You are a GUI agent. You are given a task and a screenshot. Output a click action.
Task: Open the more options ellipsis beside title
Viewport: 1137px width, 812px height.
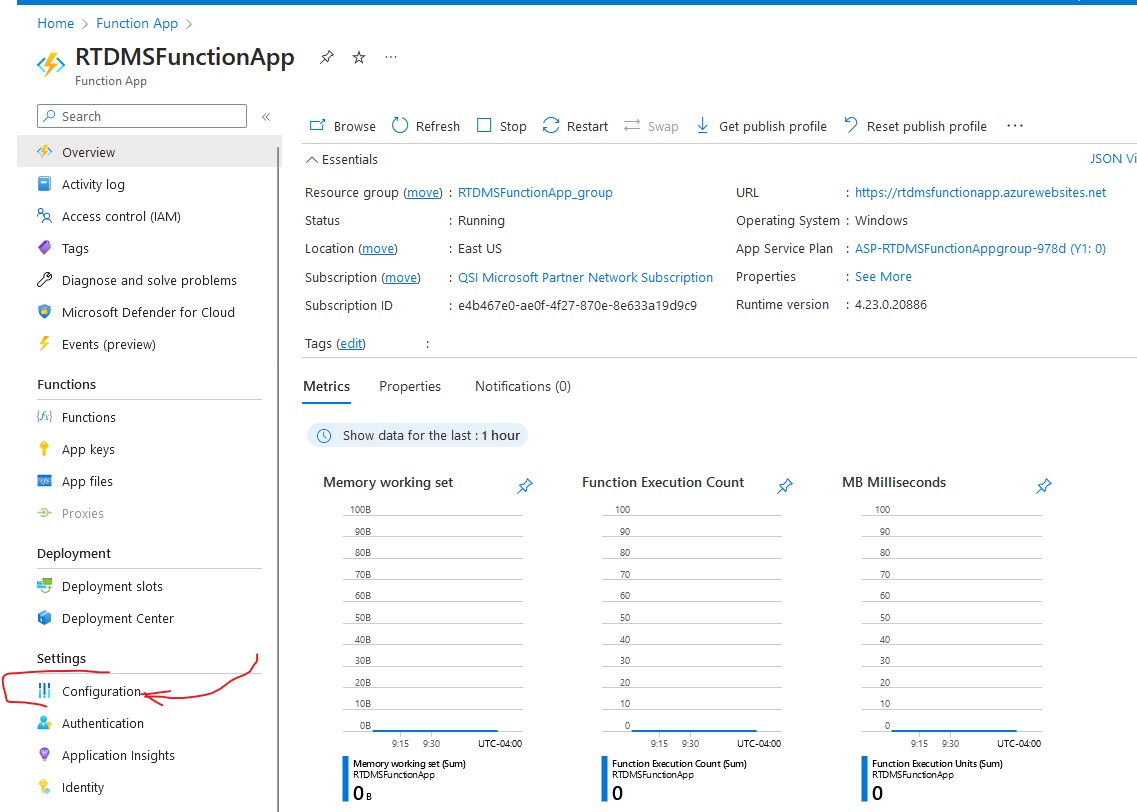coord(391,57)
